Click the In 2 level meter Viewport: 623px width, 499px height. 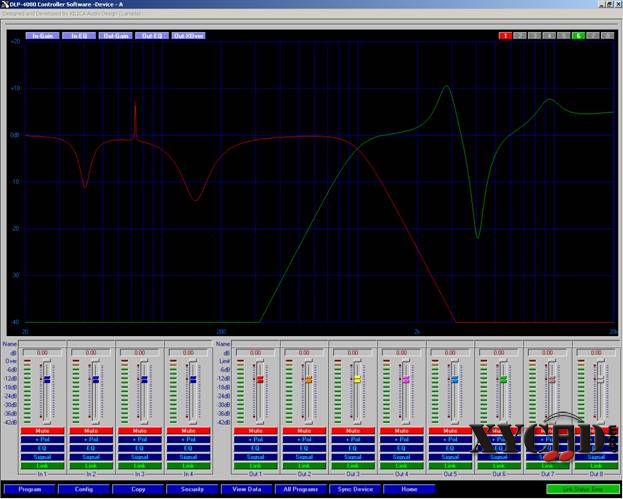click(76, 391)
